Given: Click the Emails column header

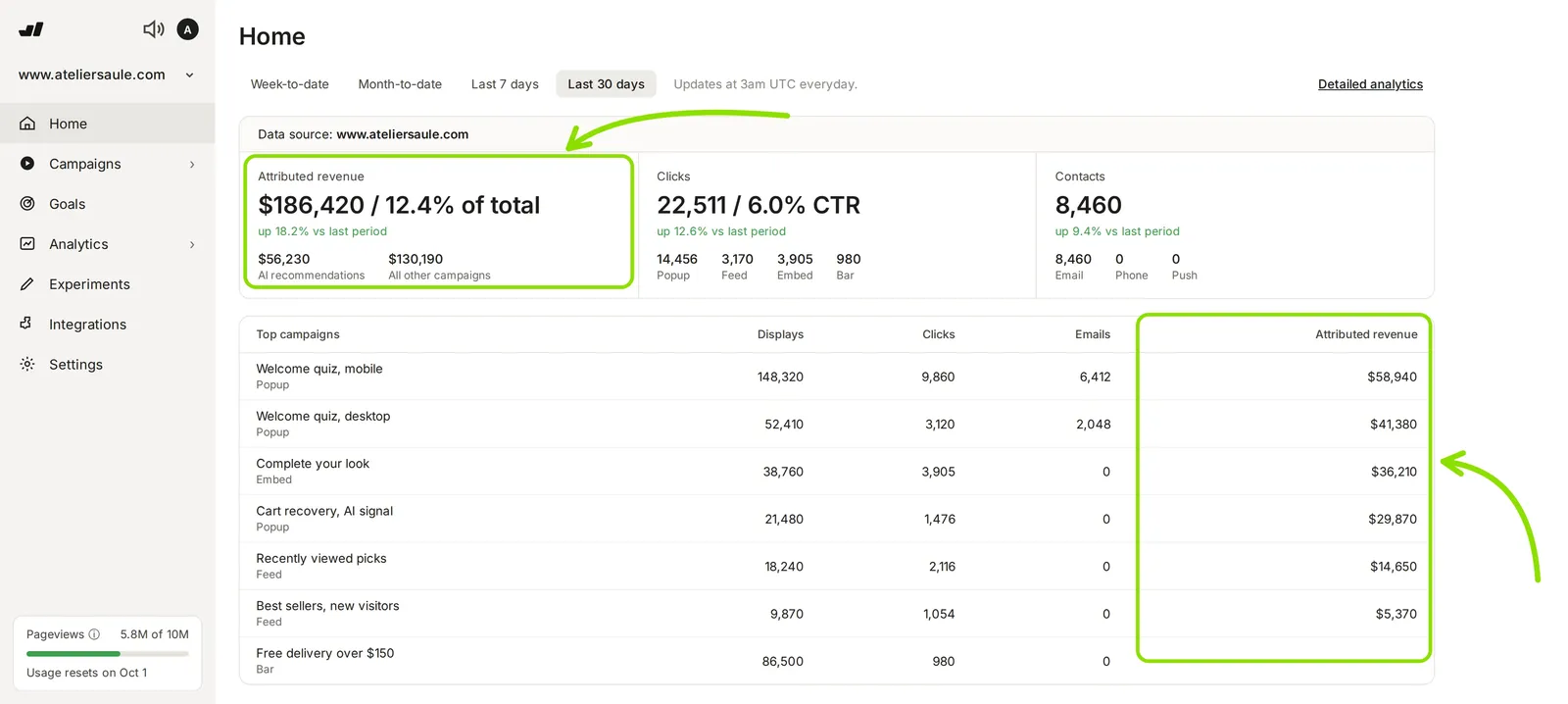Looking at the screenshot, I should [1093, 334].
